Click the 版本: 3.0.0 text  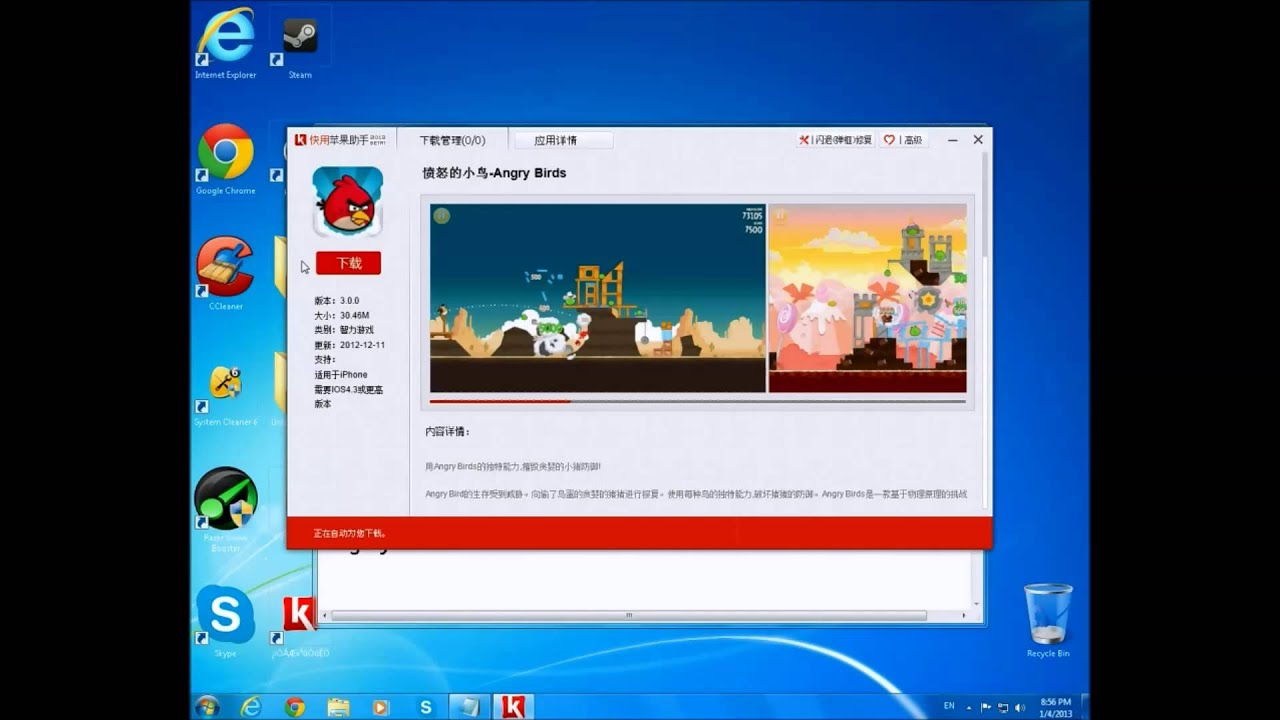337,300
